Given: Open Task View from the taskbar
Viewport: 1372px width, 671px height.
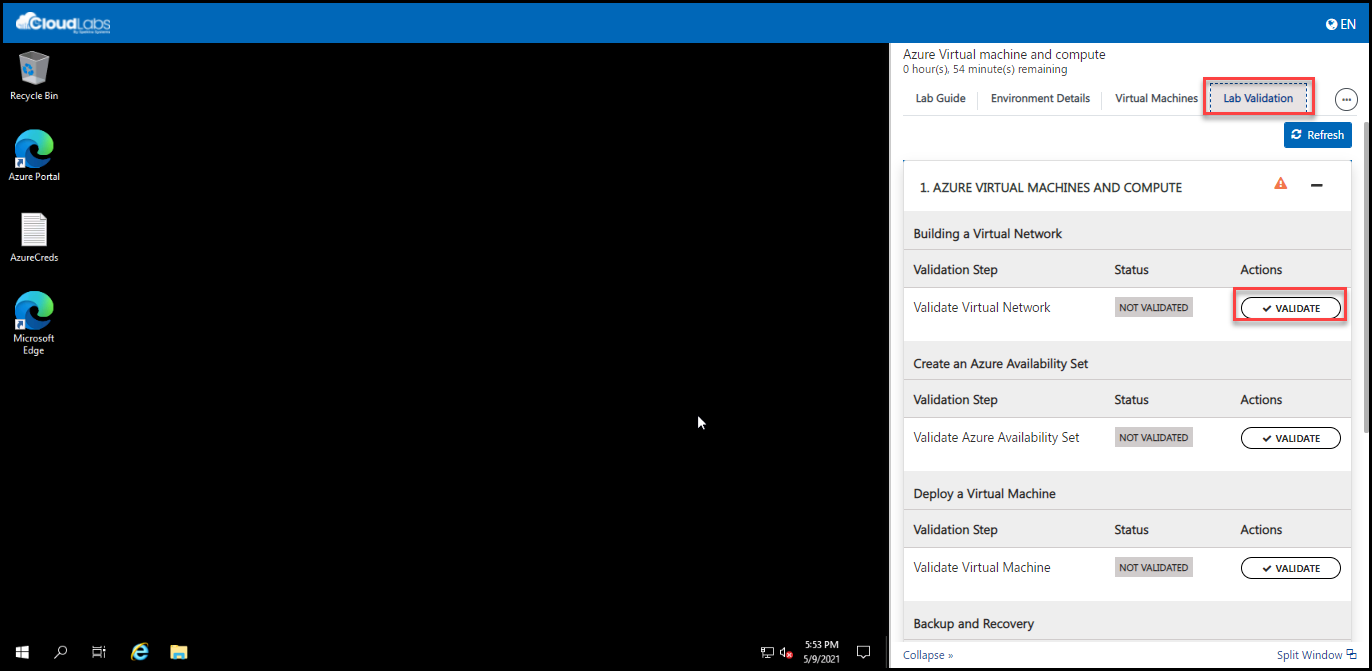Looking at the screenshot, I should coord(99,651).
